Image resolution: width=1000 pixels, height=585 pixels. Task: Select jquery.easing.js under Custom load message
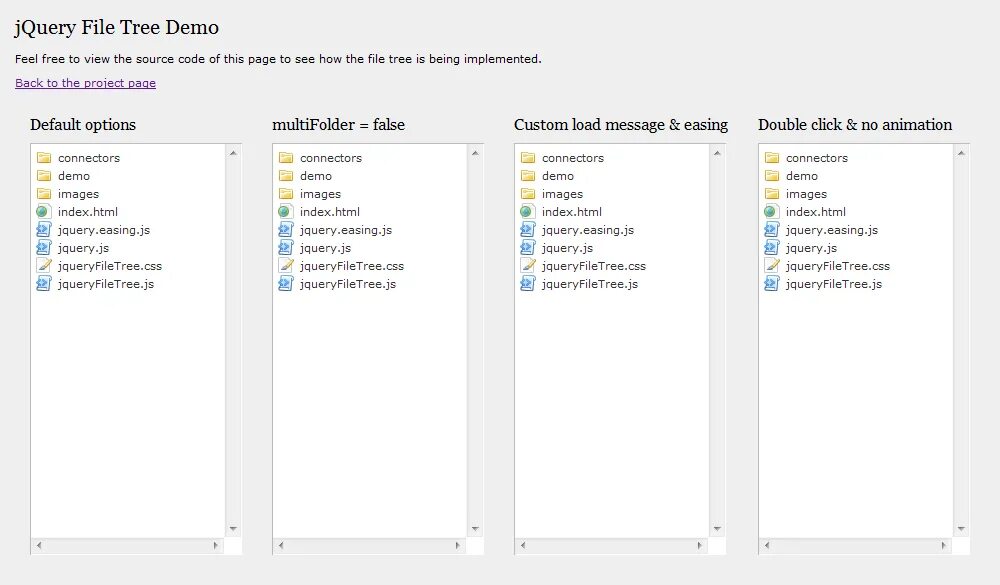[x=588, y=230]
